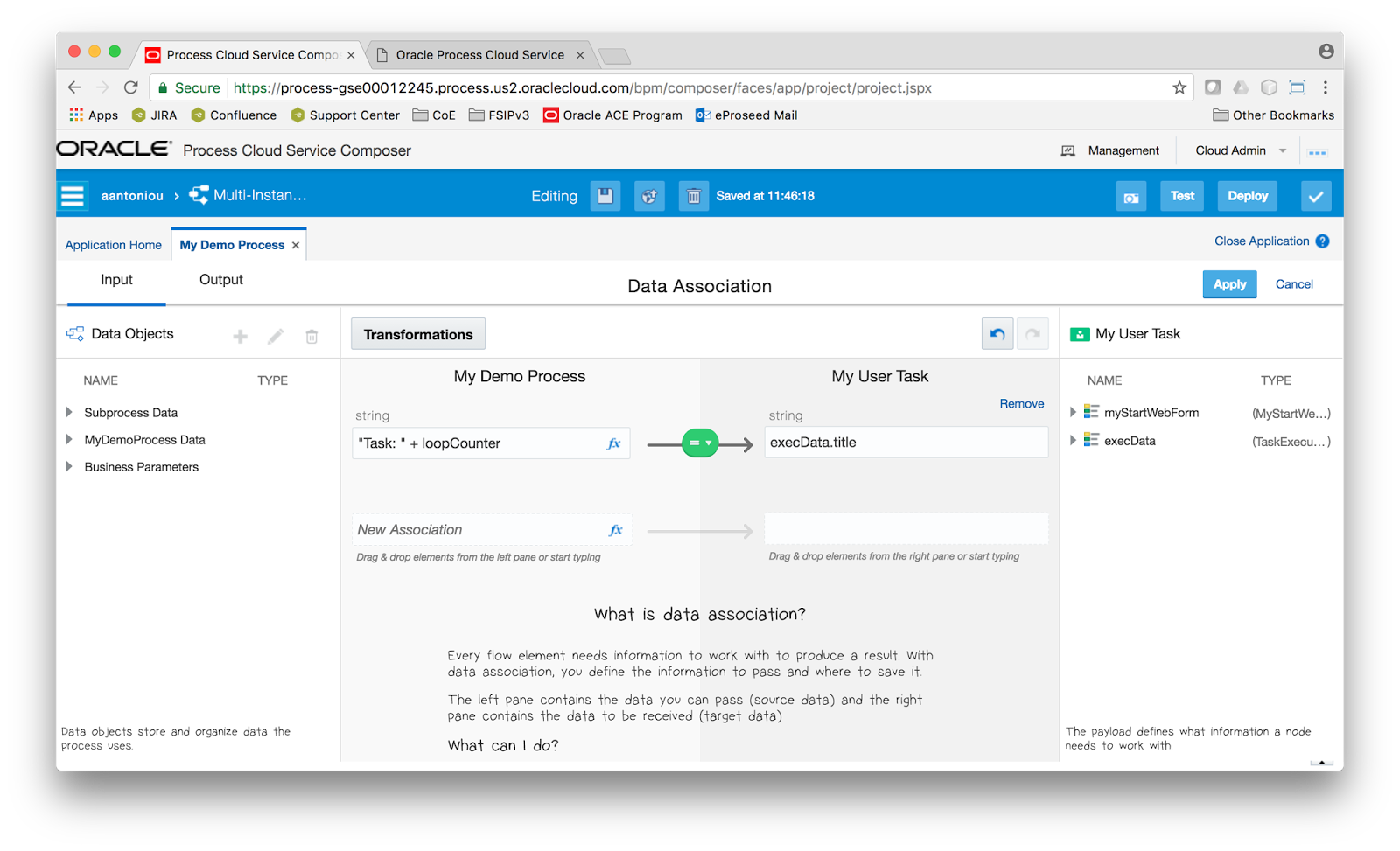
Task: Open the Other Bookmarks folder
Action: coord(1273,115)
